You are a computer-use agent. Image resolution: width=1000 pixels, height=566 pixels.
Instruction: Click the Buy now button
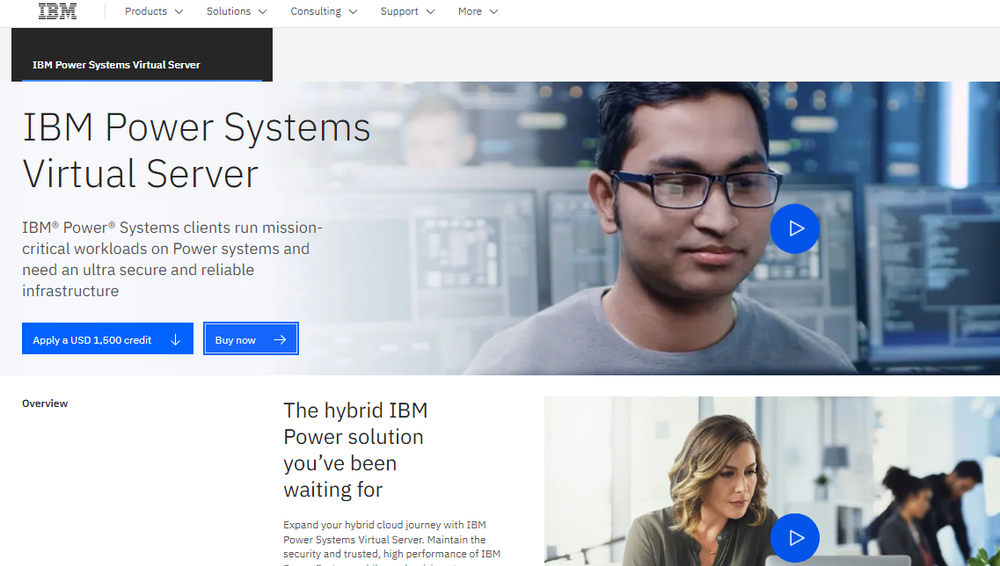(251, 338)
